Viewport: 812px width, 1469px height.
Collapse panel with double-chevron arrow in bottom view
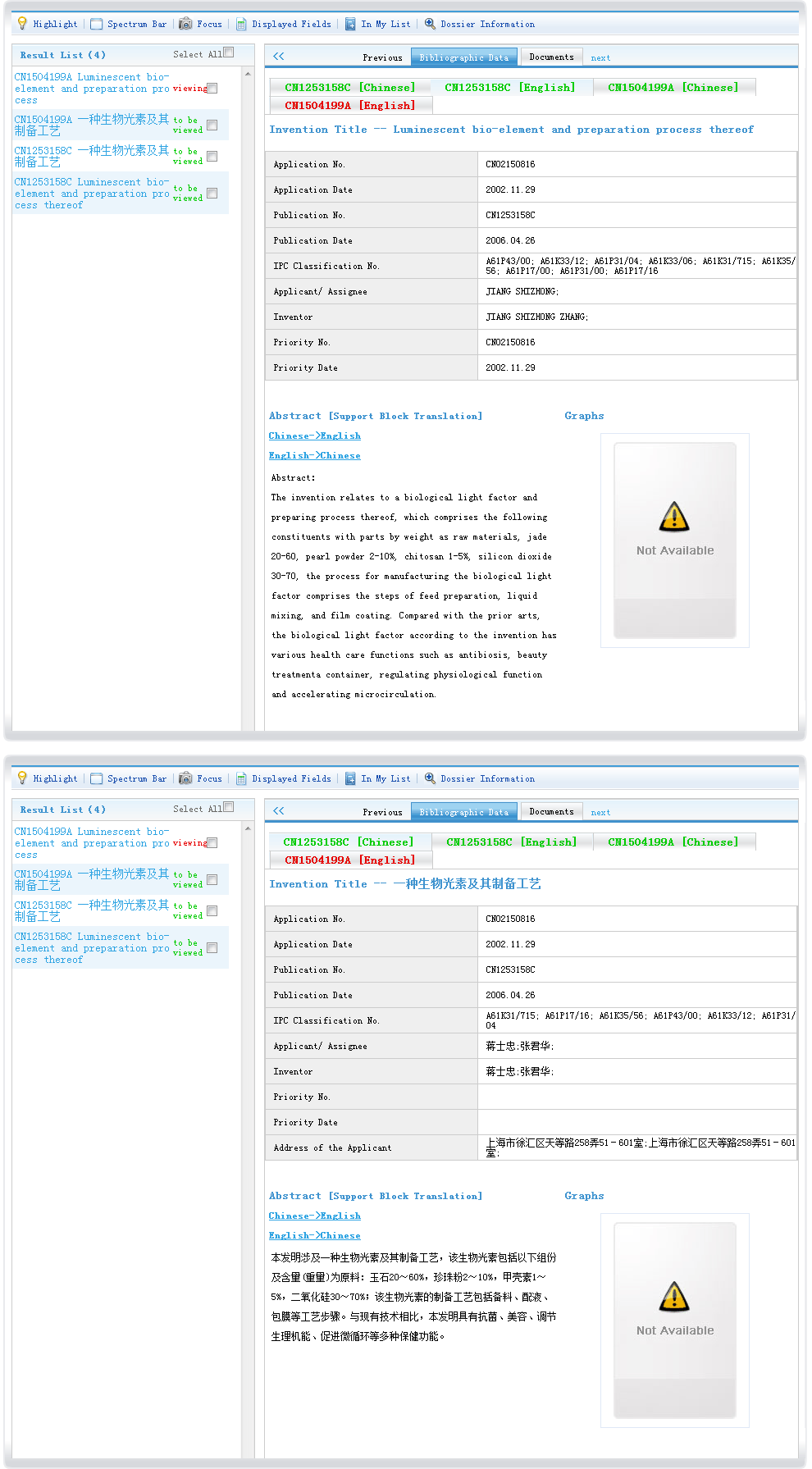pyautogui.click(x=279, y=810)
